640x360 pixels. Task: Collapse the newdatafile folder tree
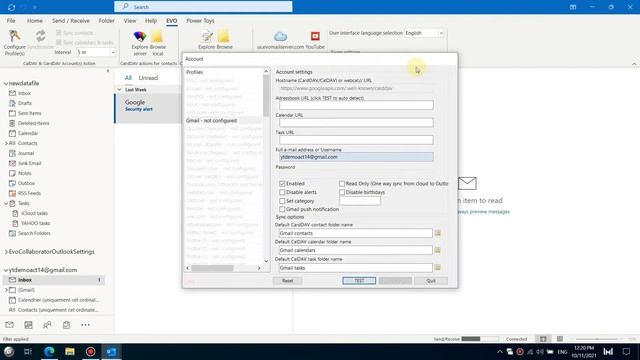tap(6, 83)
